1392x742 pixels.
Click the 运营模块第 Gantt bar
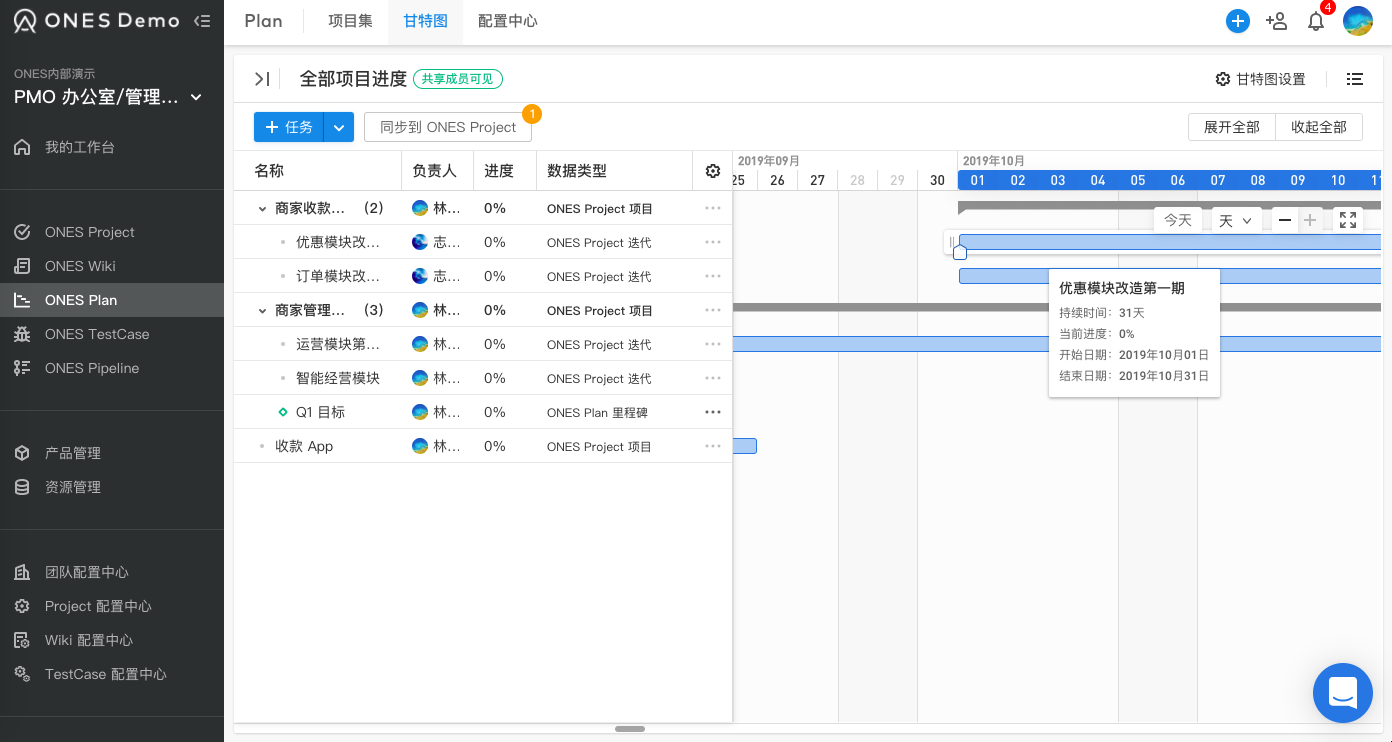tap(1057, 344)
